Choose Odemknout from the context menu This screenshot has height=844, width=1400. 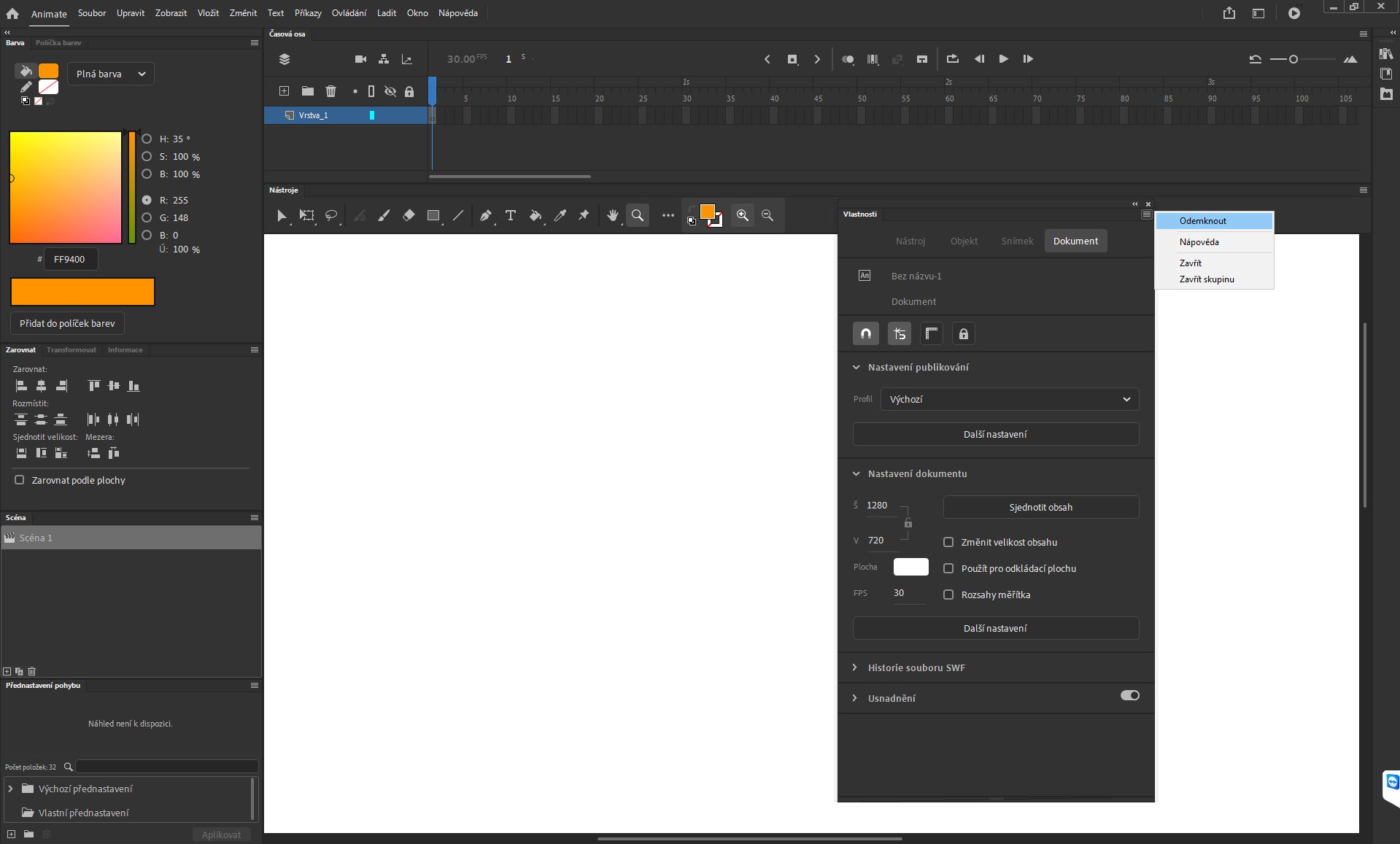(1202, 220)
